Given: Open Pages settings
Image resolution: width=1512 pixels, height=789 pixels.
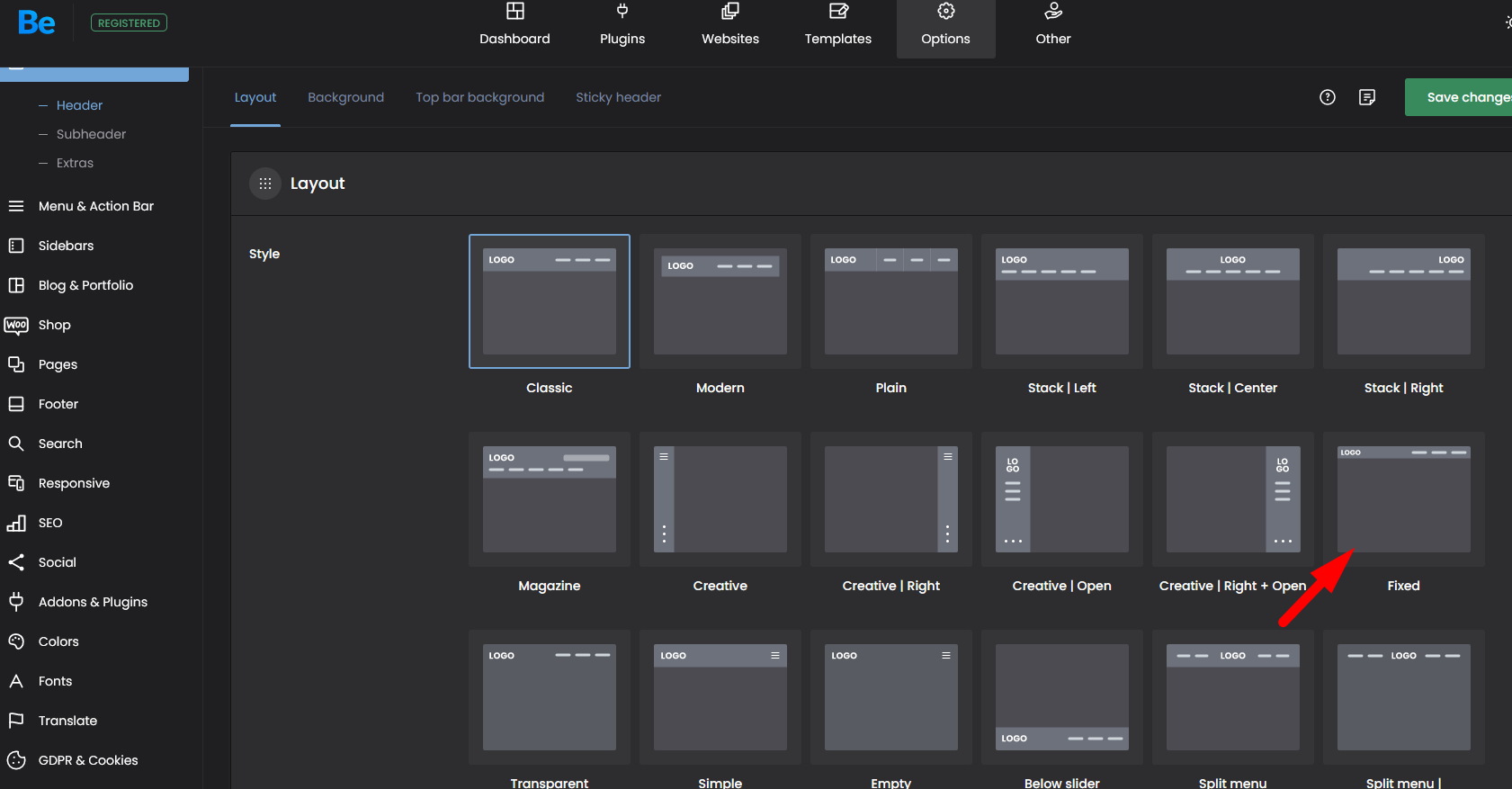Looking at the screenshot, I should [58, 364].
